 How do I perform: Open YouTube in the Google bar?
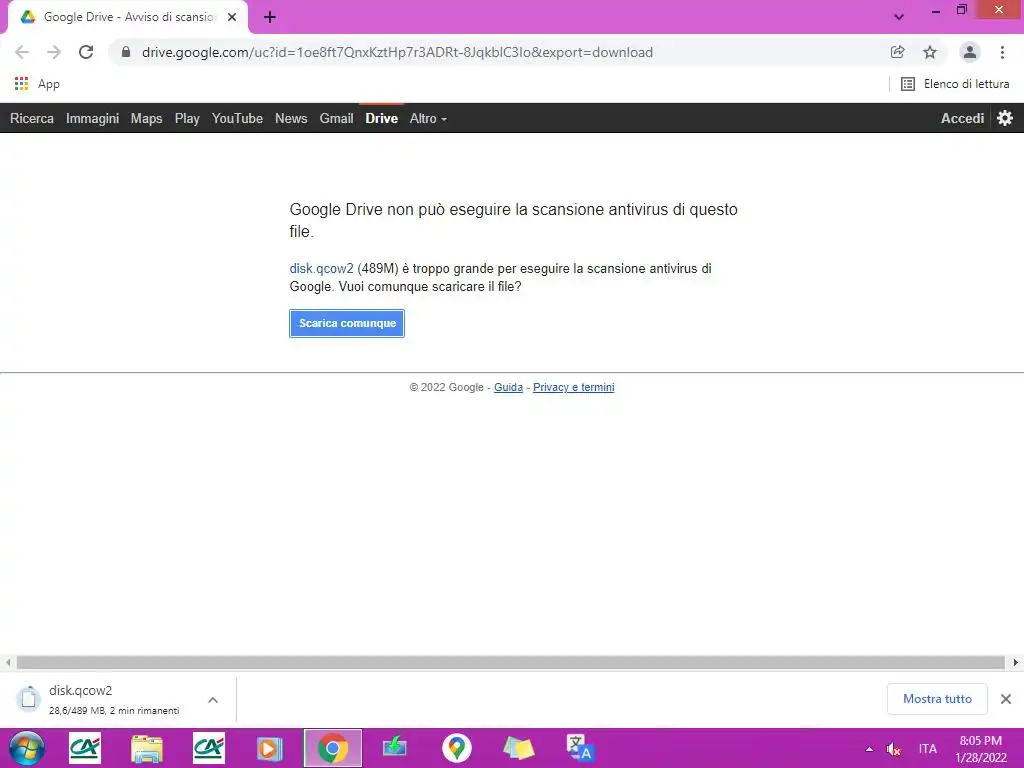237,118
